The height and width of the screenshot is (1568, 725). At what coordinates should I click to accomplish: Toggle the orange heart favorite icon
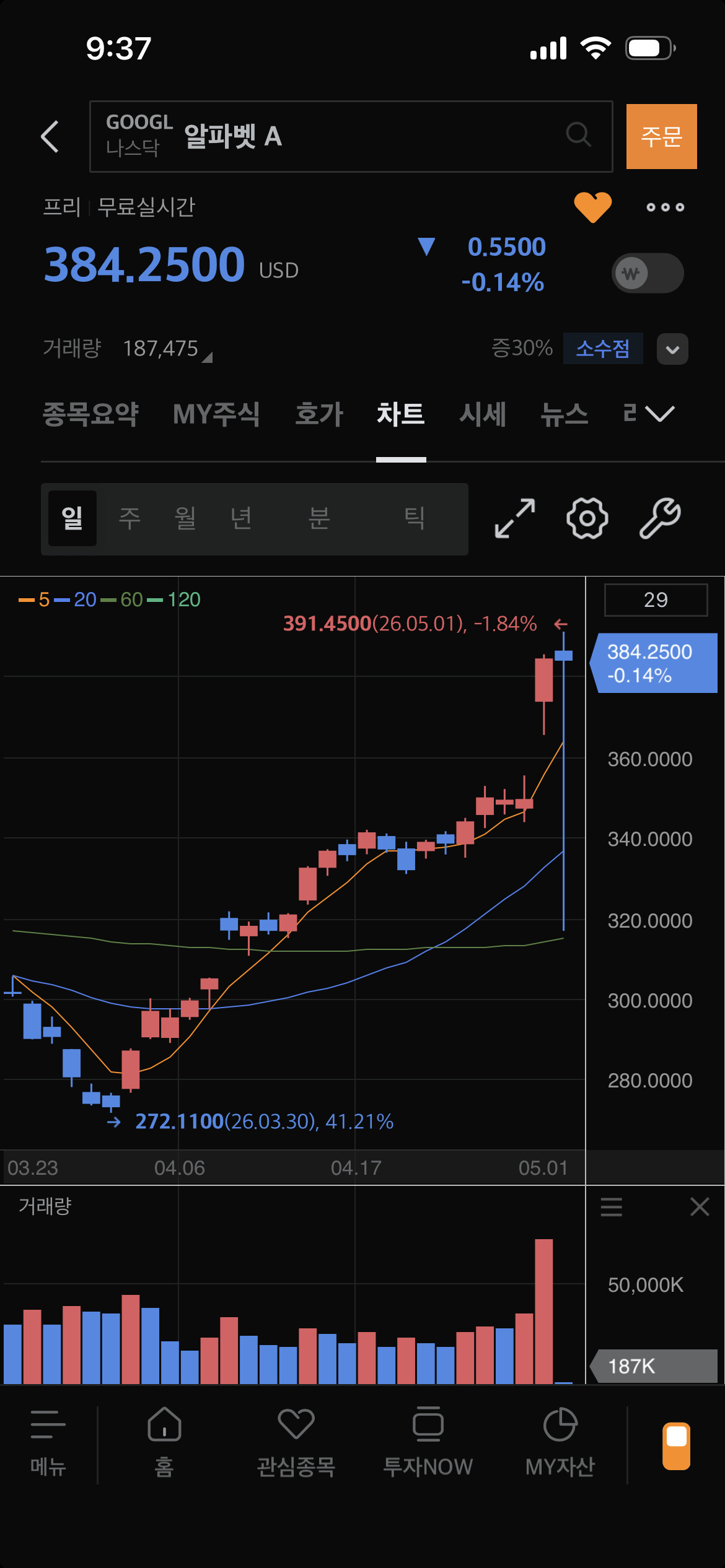tap(592, 207)
